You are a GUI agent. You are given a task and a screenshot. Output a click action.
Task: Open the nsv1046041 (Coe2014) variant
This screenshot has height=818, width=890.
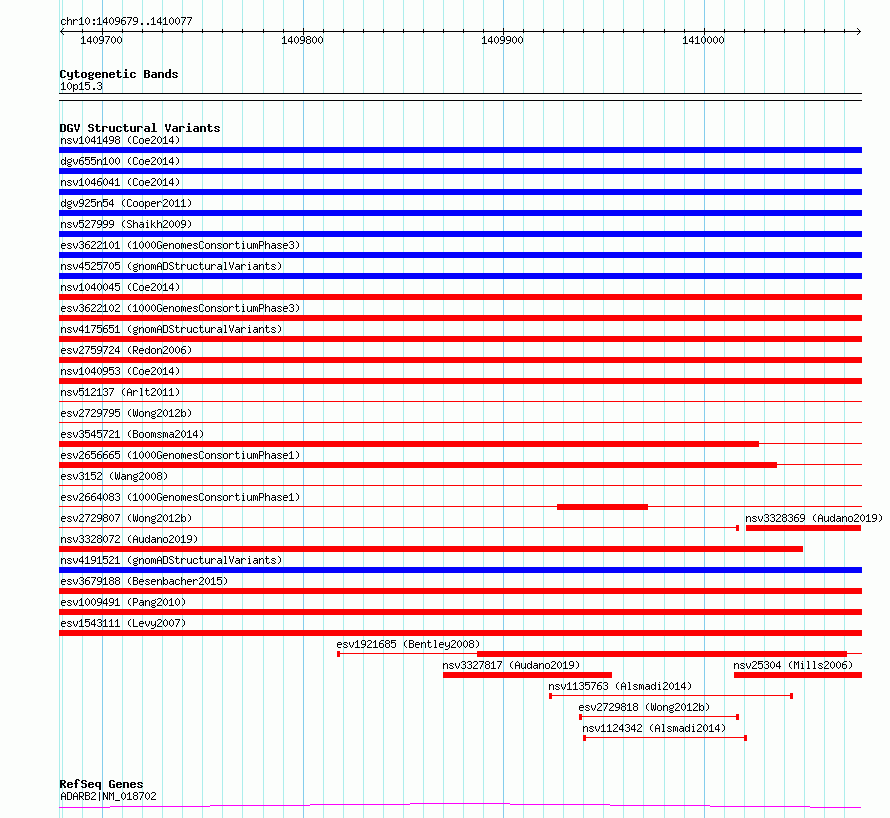[120, 182]
